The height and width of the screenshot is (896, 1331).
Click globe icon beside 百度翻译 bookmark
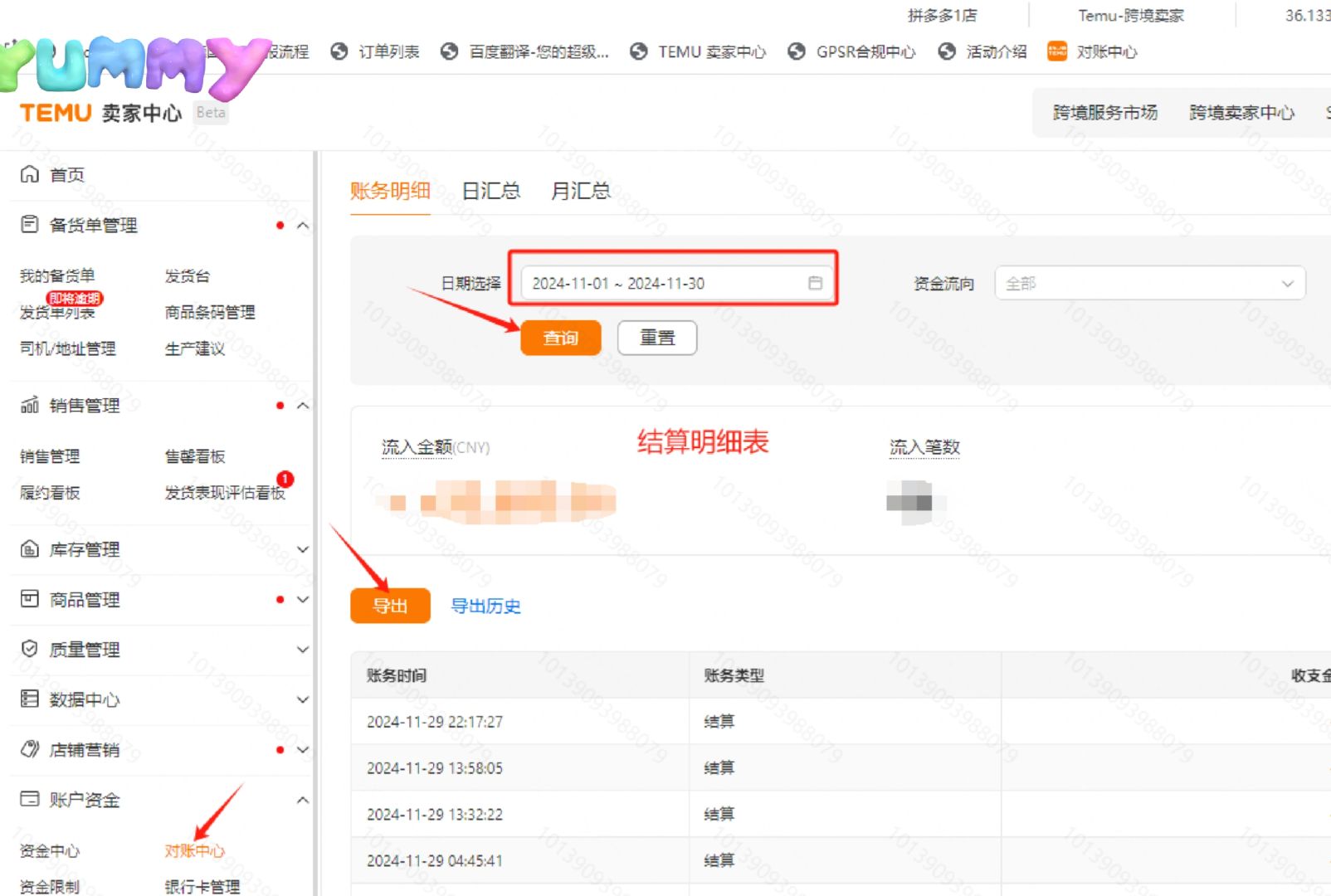click(449, 51)
